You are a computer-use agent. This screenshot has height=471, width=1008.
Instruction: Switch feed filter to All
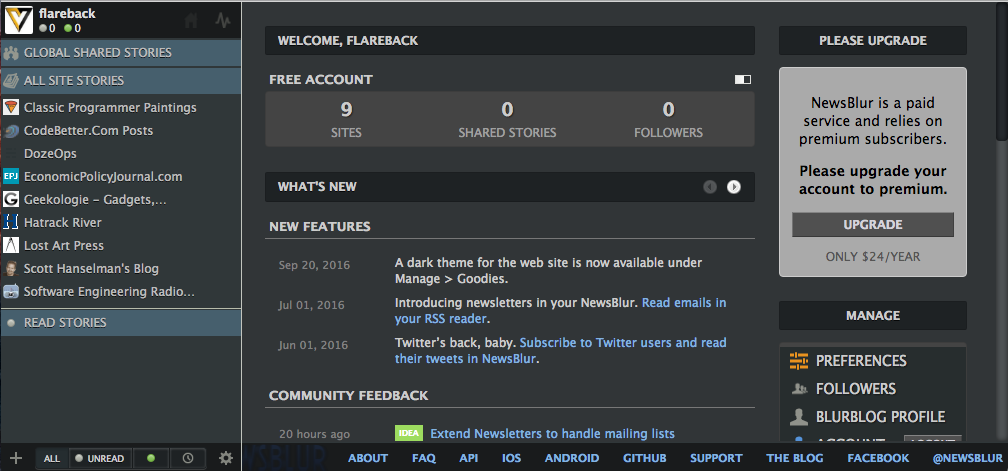tap(52, 459)
